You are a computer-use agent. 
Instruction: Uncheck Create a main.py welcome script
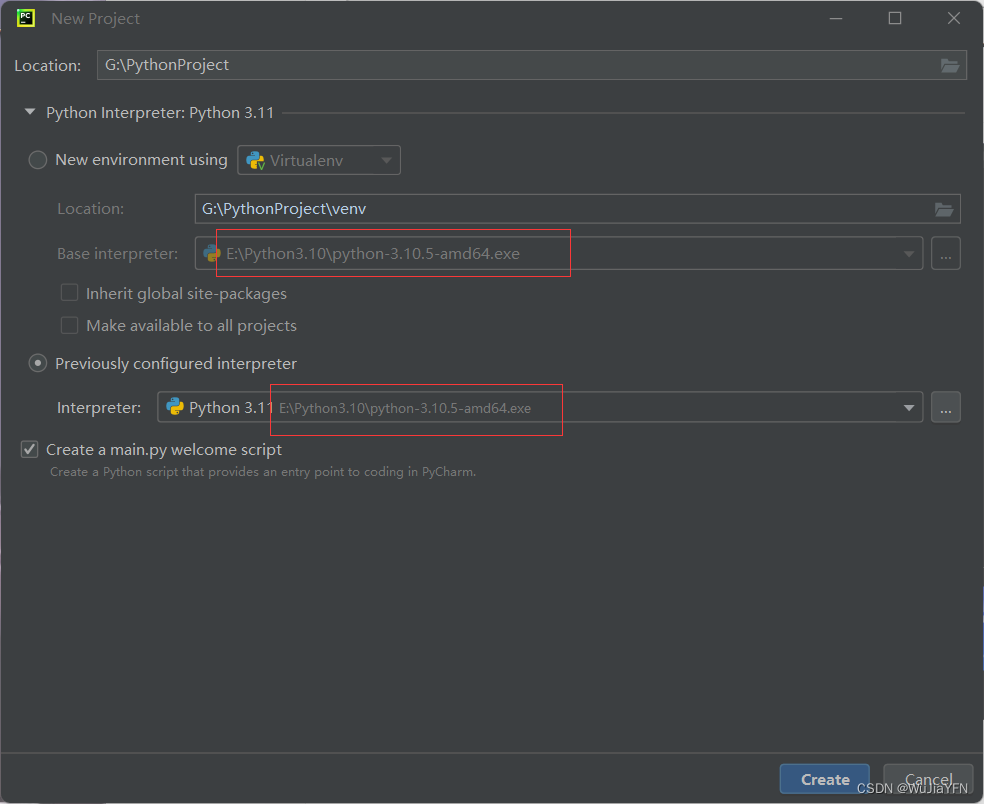point(29,449)
